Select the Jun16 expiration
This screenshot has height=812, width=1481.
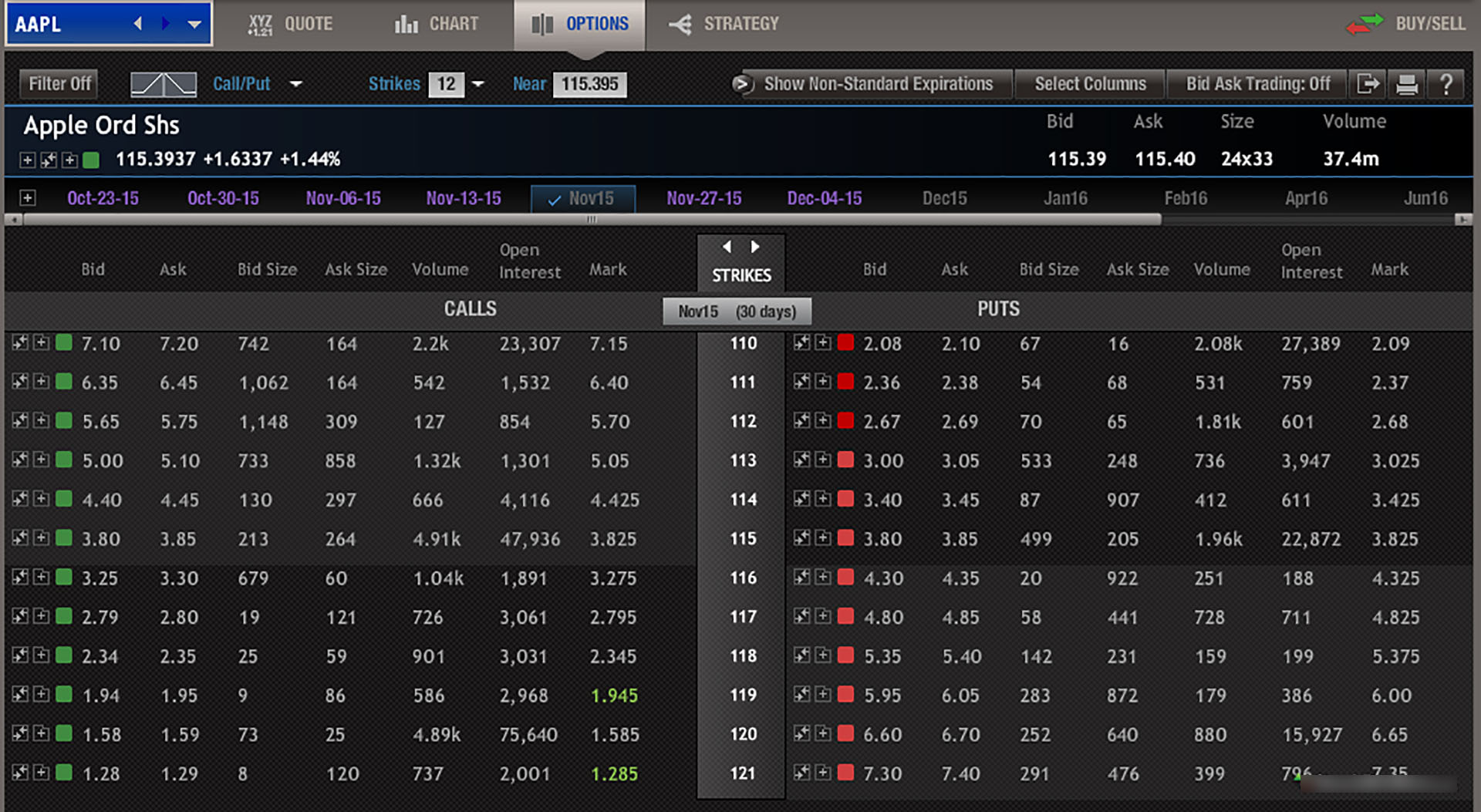pos(1425,198)
